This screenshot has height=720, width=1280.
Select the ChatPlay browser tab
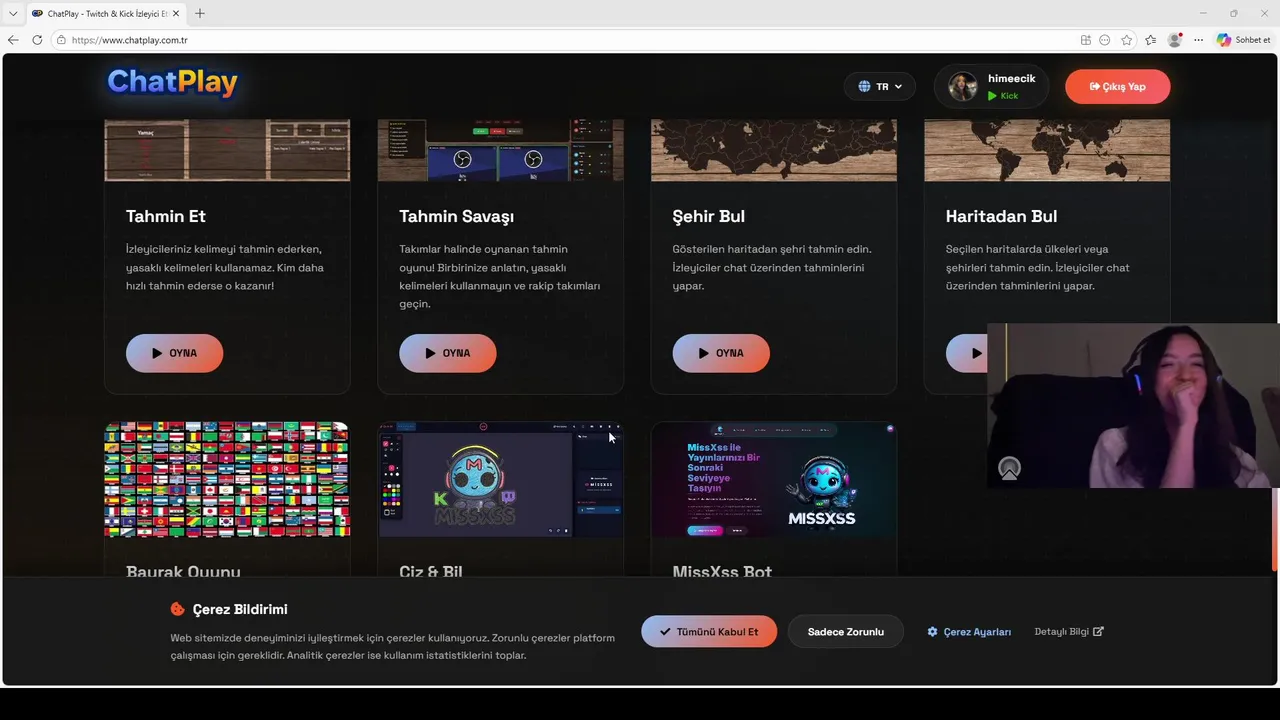[x=105, y=14]
